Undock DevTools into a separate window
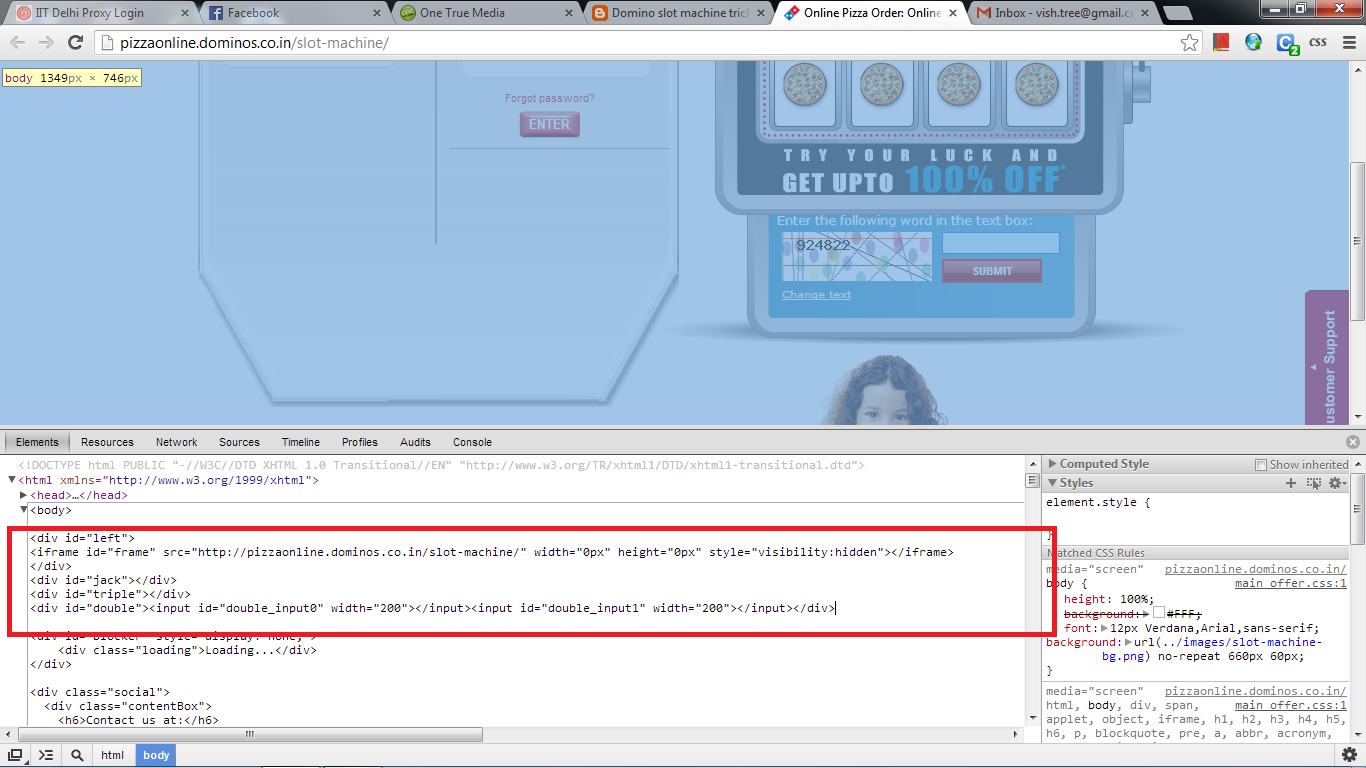This screenshot has width=1366, height=768. (16, 755)
